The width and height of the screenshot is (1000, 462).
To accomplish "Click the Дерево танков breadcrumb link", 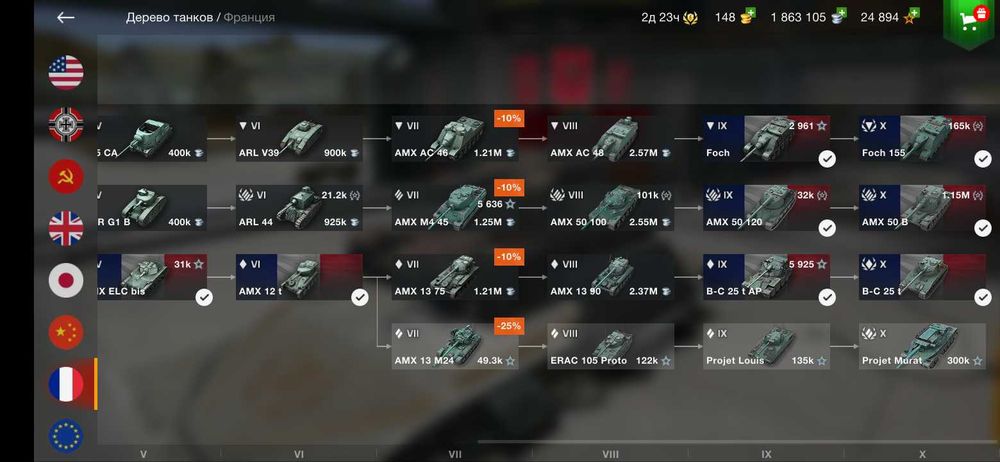I will click(x=169, y=17).
